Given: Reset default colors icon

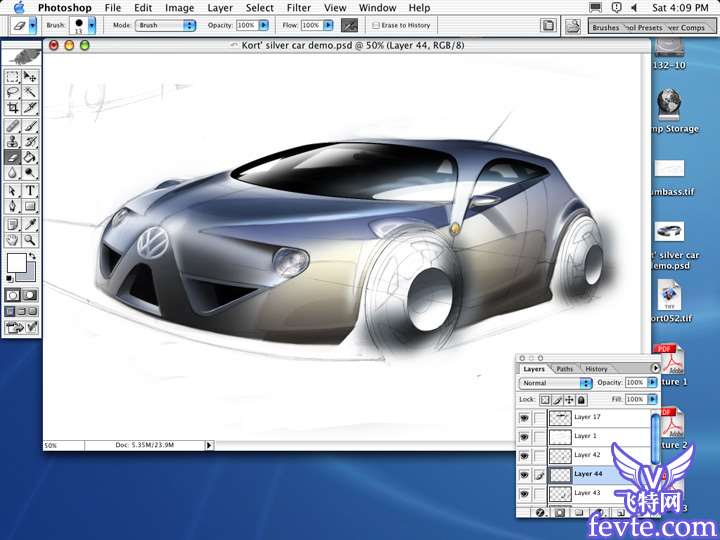Looking at the screenshot, I should click(x=10, y=278).
